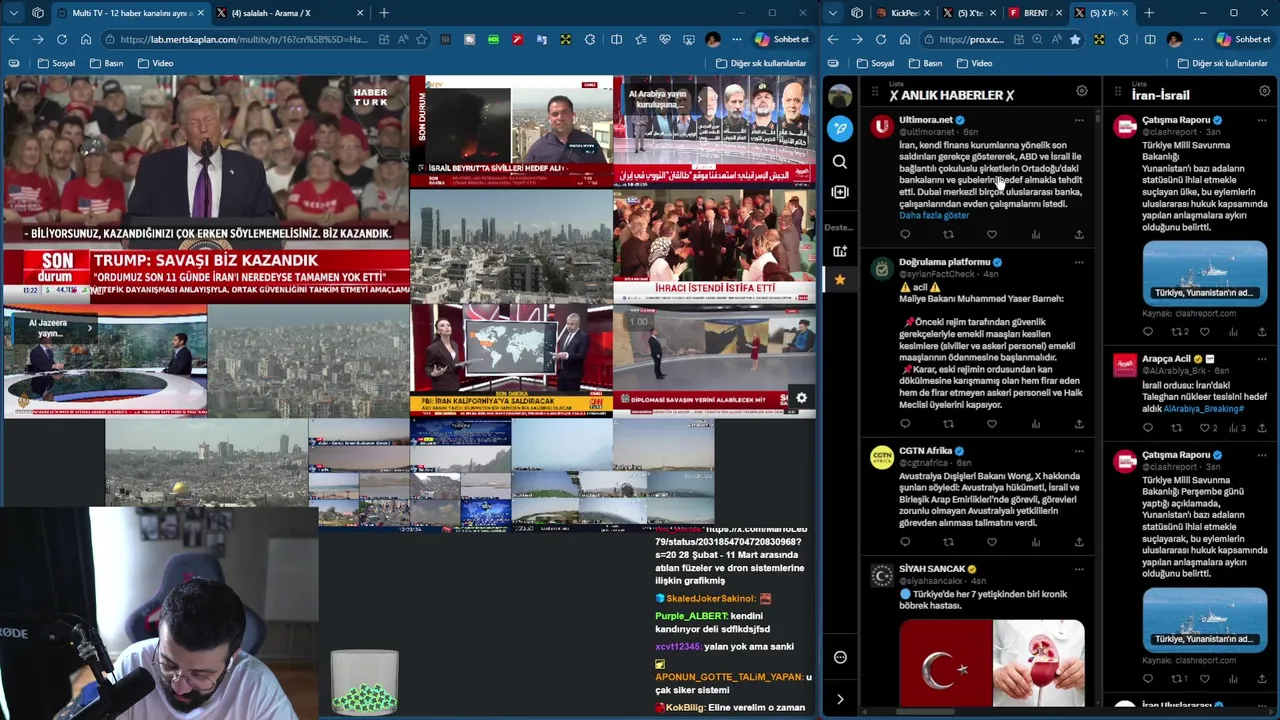Open more menu on SİYAH SANCAK post
This screenshot has height=720, width=1280.
coord(1078,569)
